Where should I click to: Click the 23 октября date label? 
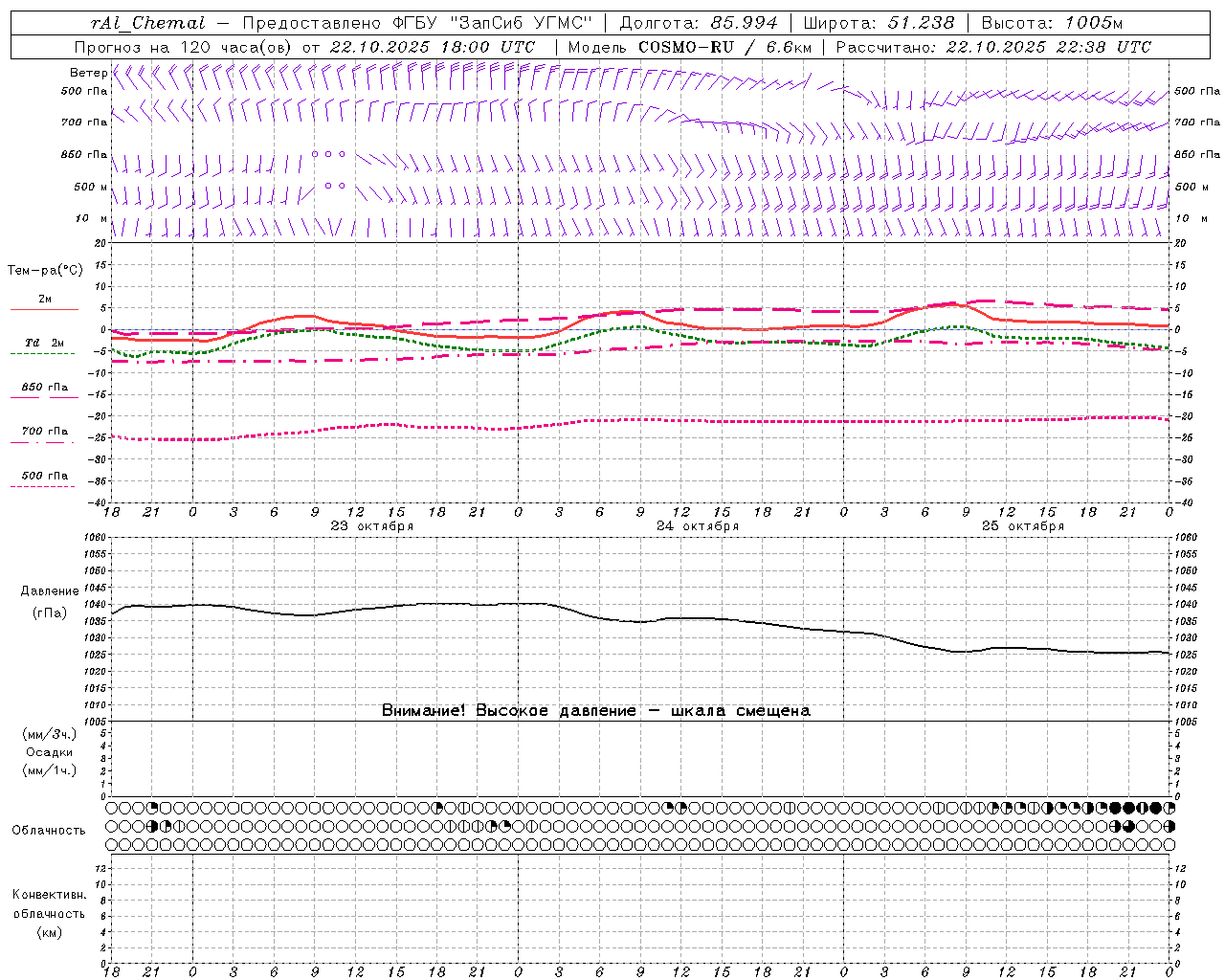[372, 526]
